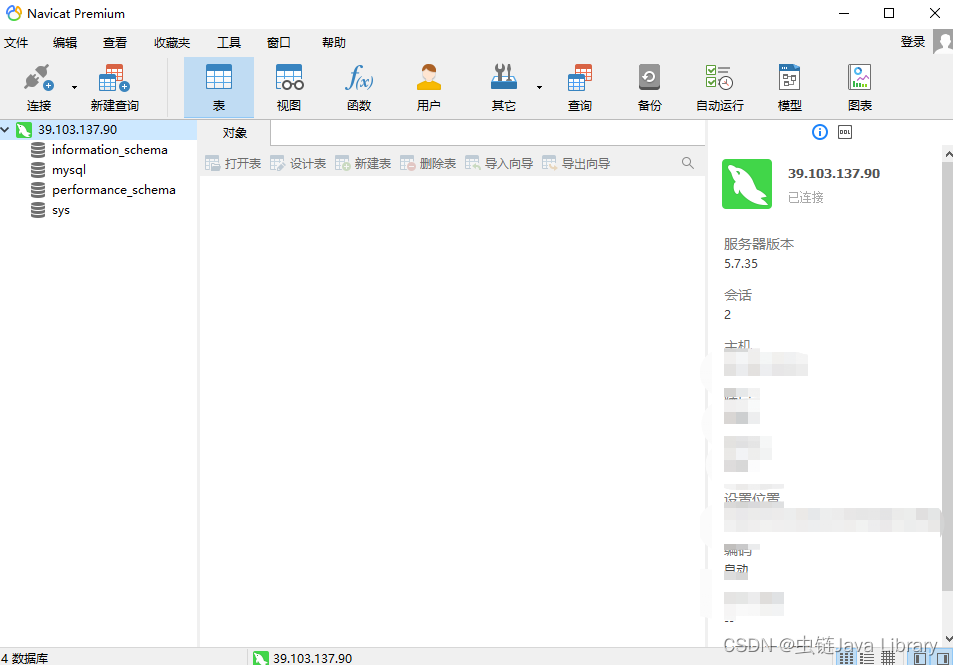Click the Navicat Premium logo in title bar

(13, 13)
